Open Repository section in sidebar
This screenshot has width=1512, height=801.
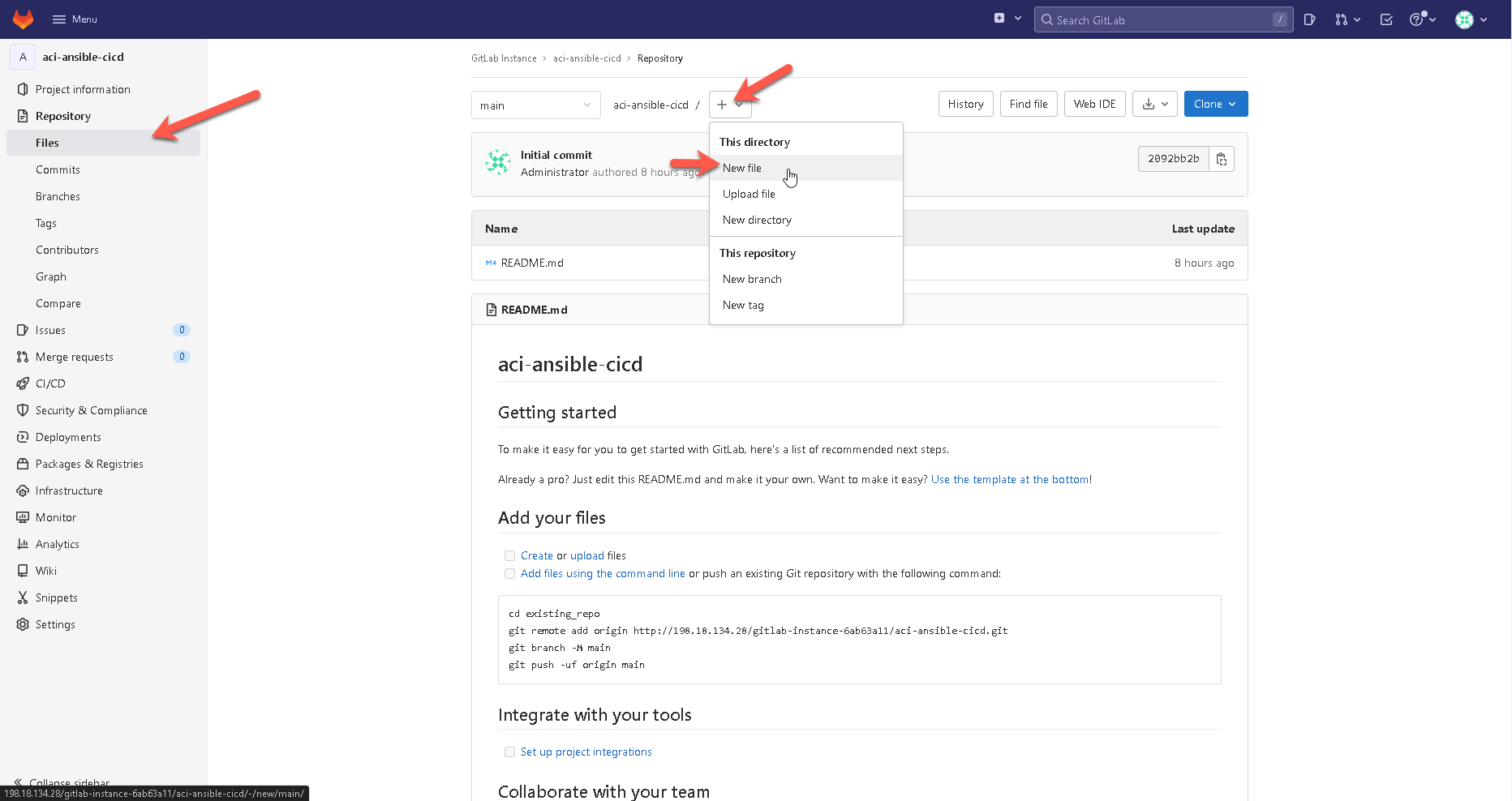click(x=103, y=116)
